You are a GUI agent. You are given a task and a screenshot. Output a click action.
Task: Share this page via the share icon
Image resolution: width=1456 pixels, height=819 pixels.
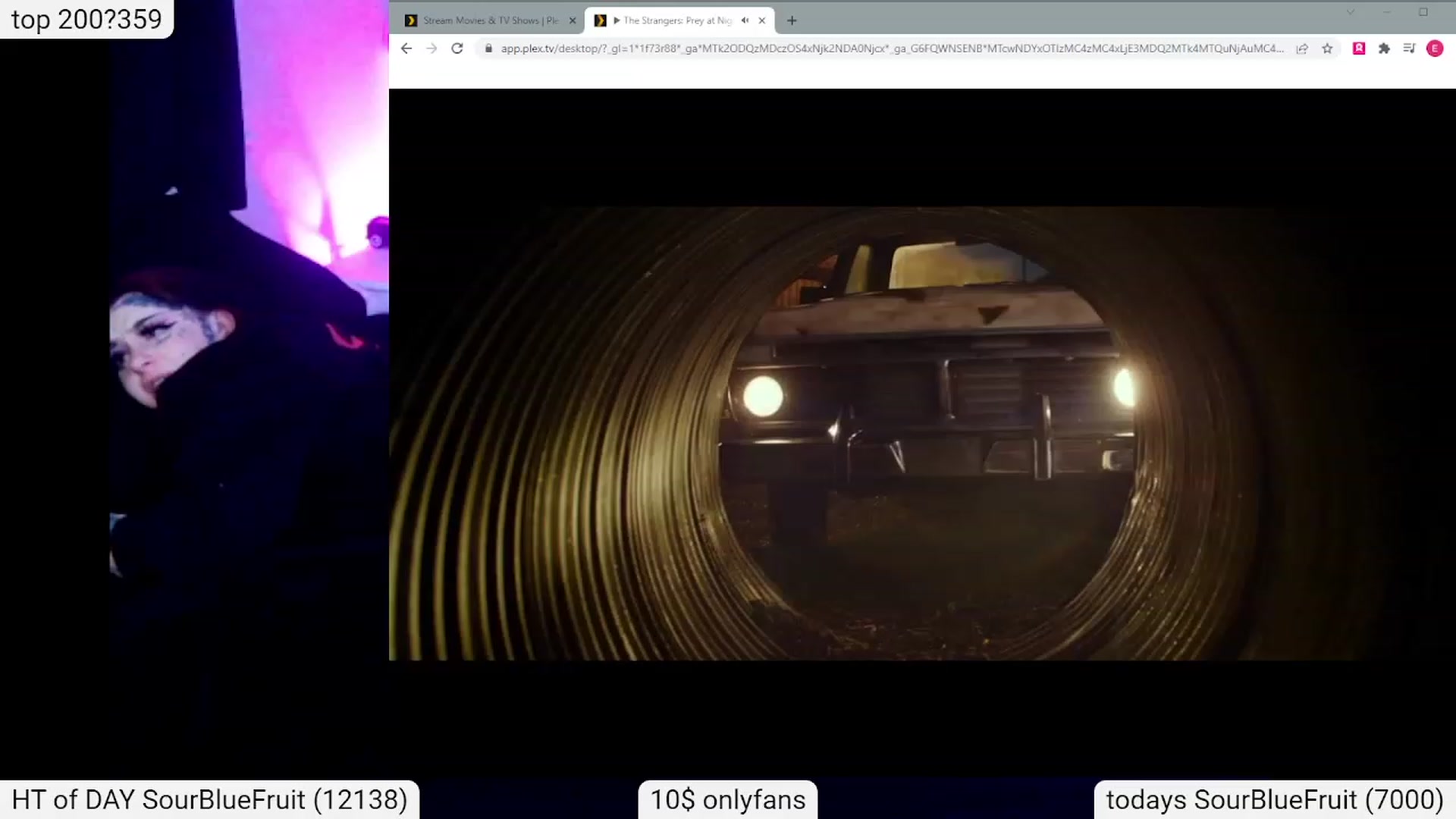1302,49
